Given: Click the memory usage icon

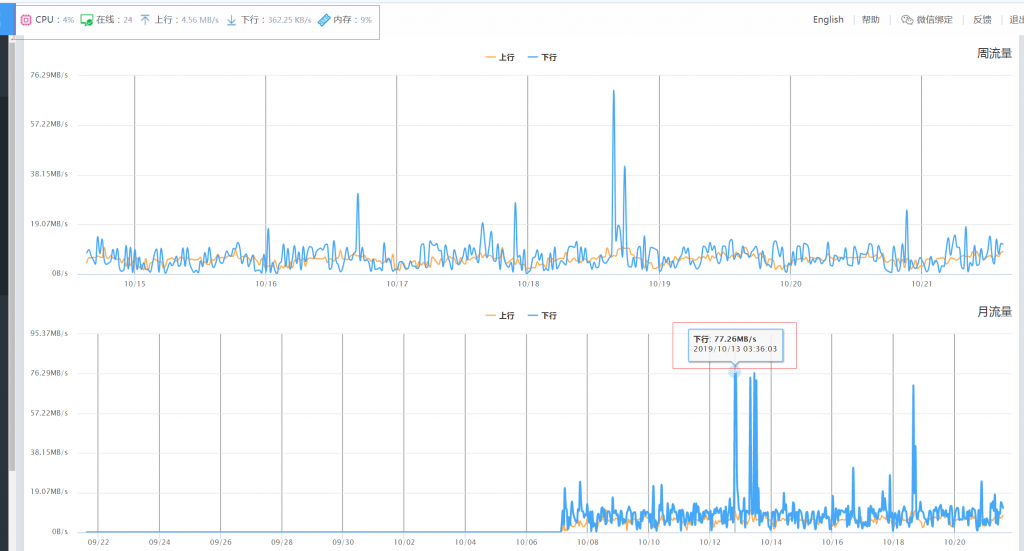Looking at the screenshot, I should 323,20.
